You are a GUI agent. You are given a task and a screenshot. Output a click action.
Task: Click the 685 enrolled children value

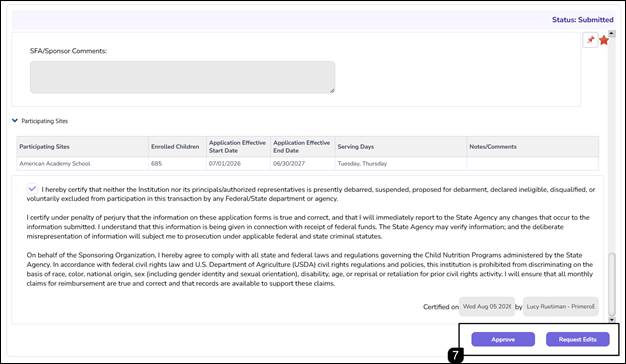point(156,163)
